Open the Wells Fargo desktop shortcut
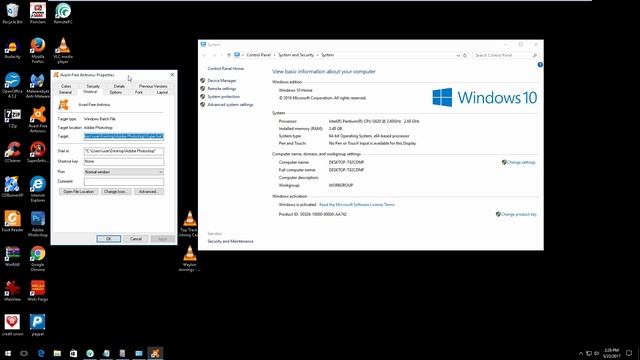640x360 pixels. pyautogui.click(x=38, y=291)
